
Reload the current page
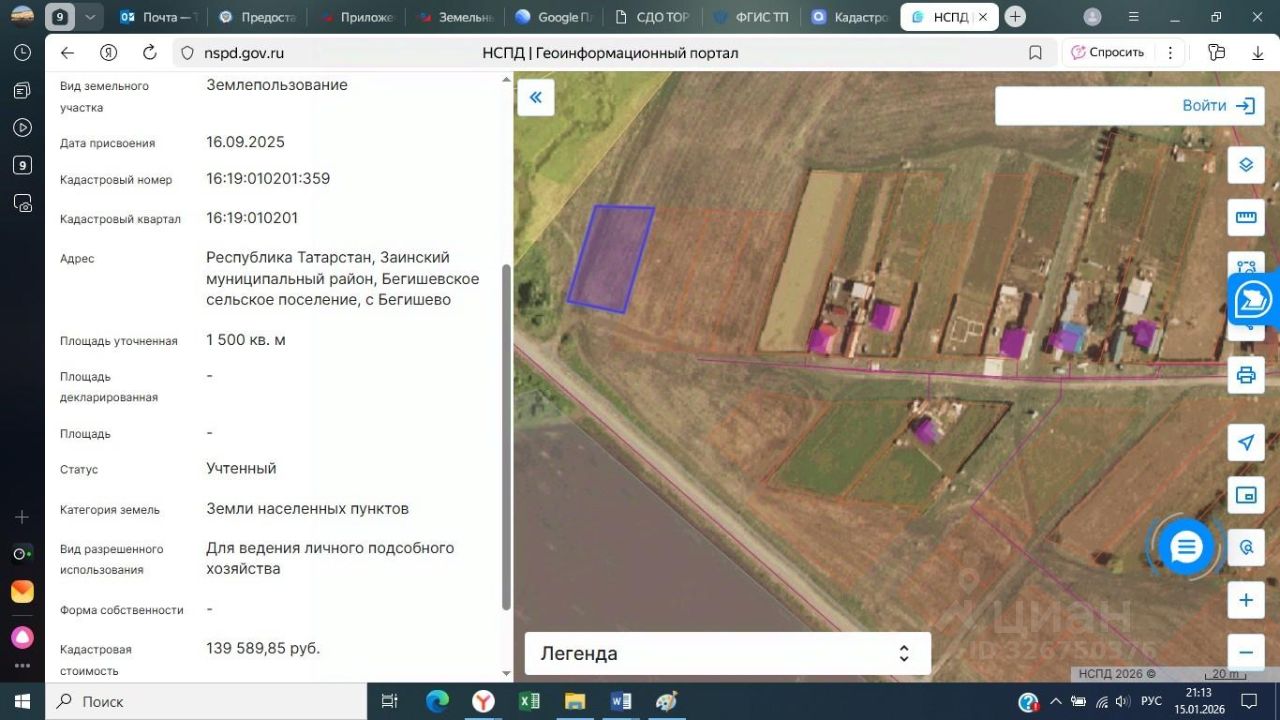coord(150,53)
